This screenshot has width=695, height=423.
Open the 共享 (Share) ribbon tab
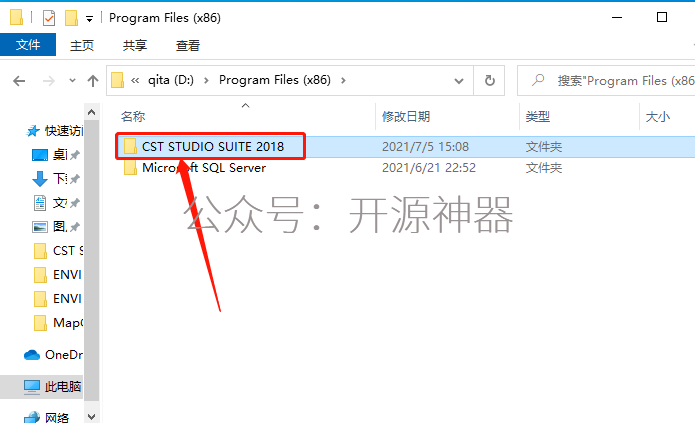[x=135, y=45]
